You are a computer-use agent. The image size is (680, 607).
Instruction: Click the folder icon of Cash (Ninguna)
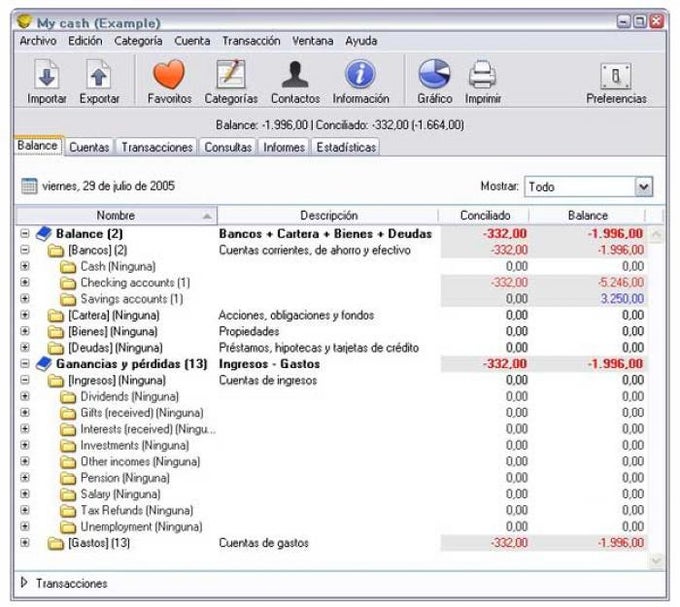(x=68, y=267)
